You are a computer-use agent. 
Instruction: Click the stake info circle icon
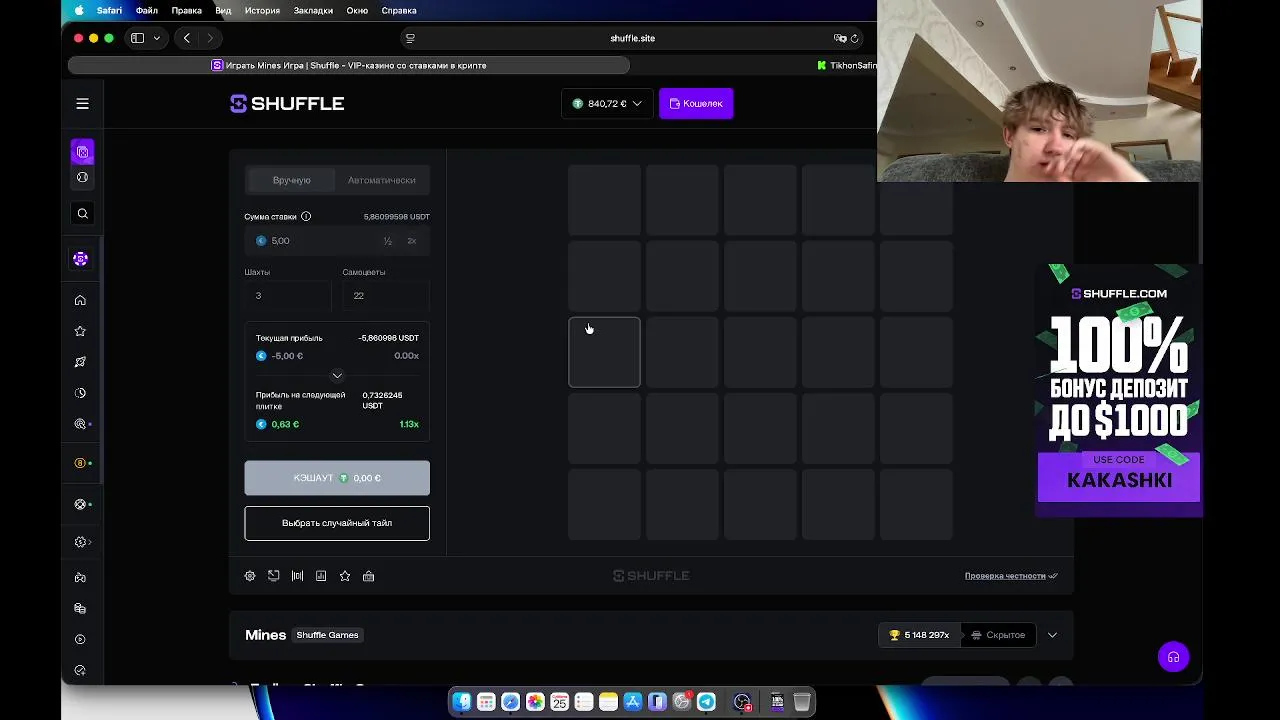306,217
